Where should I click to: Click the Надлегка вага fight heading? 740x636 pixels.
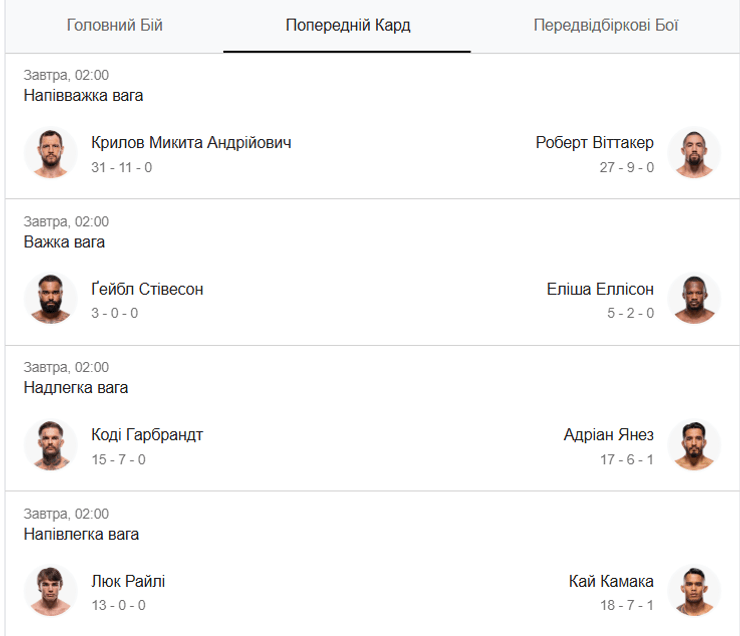pos(76,388)
